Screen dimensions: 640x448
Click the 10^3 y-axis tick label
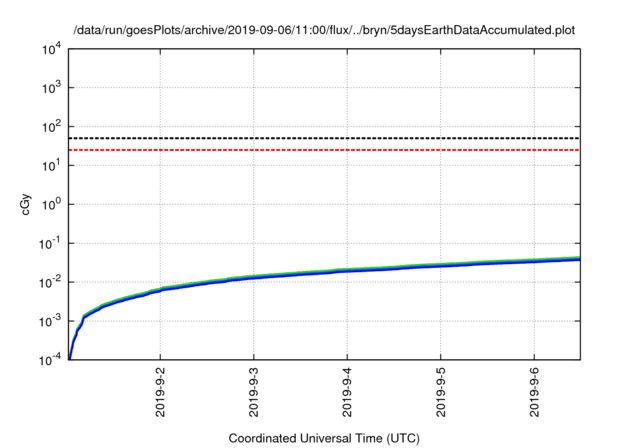point(51,88)
